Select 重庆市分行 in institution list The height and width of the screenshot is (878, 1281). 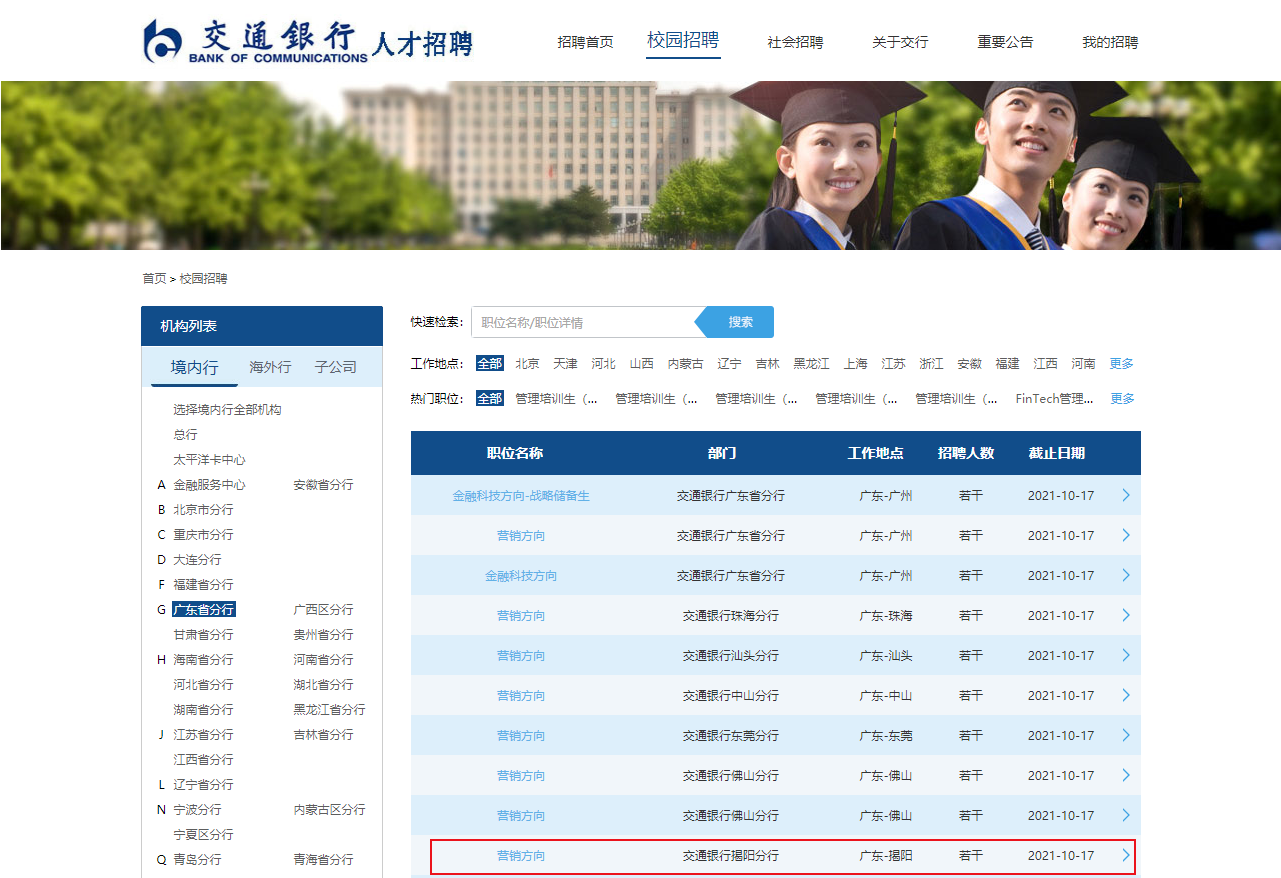[x=203, y=535]
